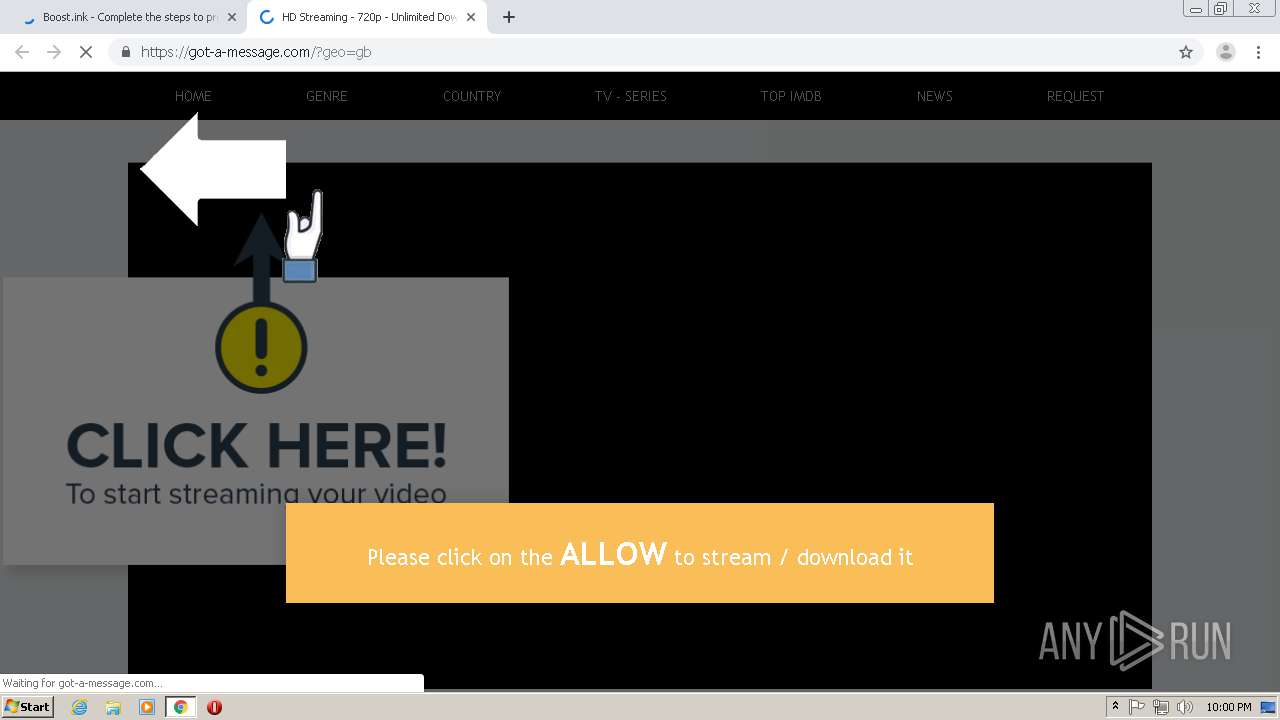
Task: Click the padlock site info icon
Action: click(x=125, y=52)
